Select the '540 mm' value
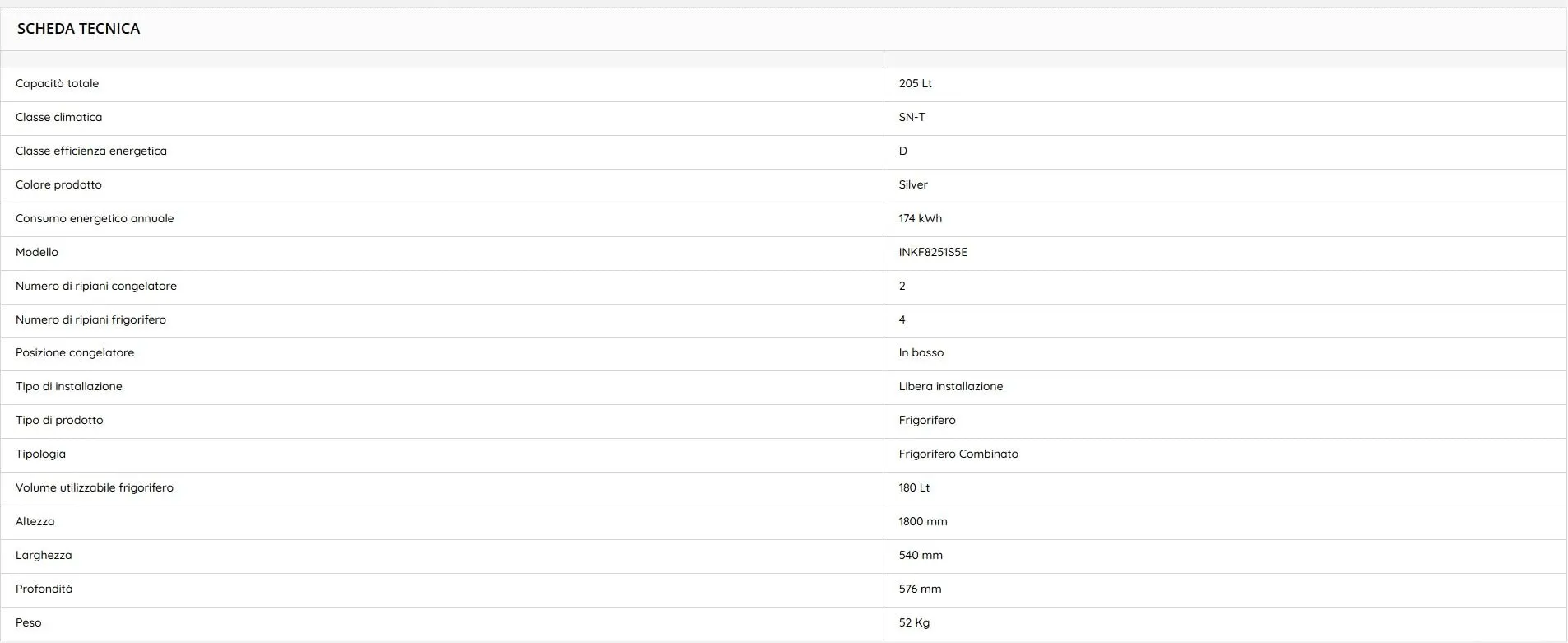 [x=921, y=555]
